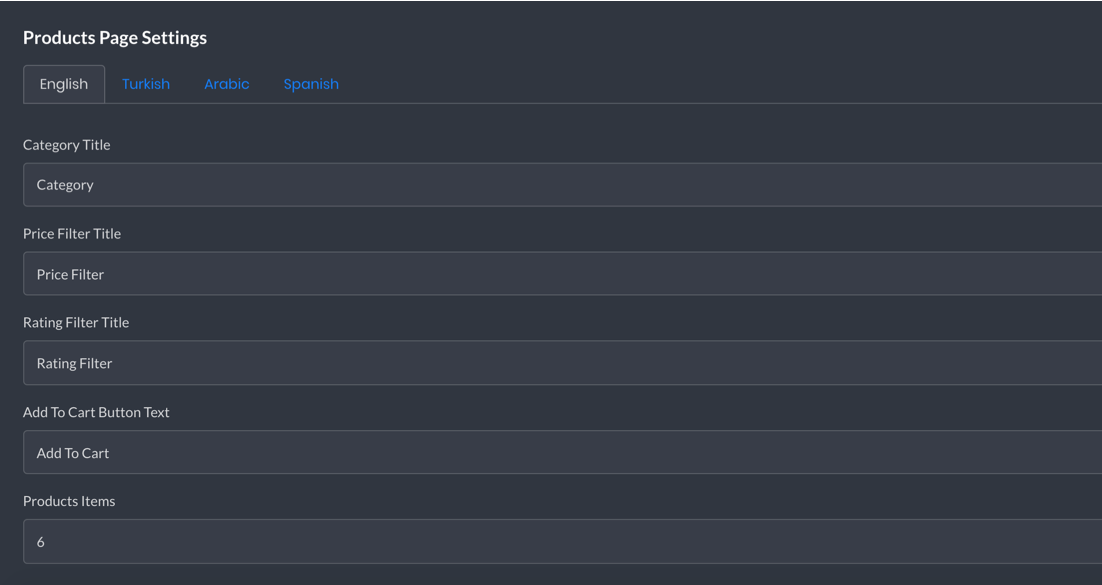Click the "Category Title" label
This screenshot has width=1102, height=585.
tap(67, 145)
